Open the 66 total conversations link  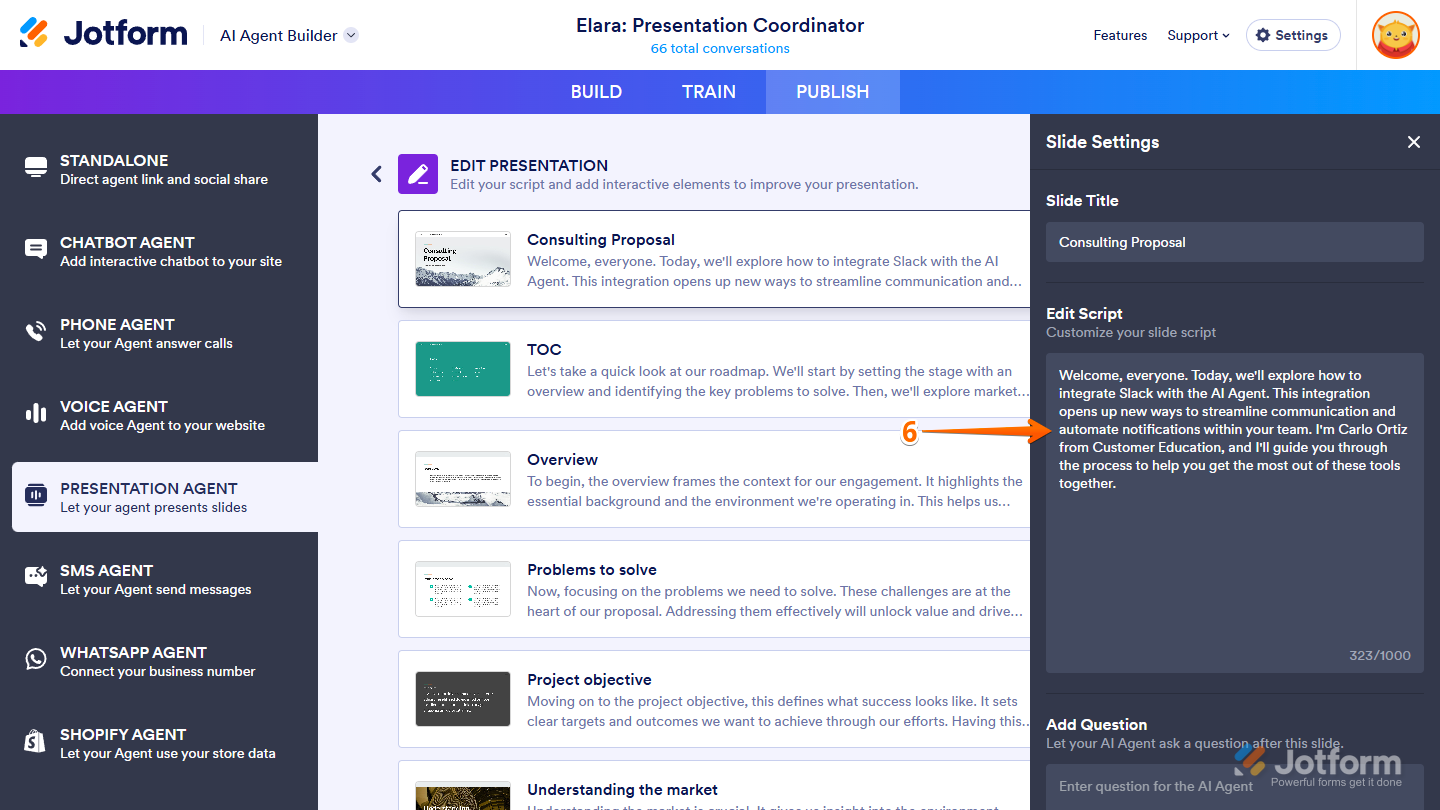click(x=720, y=49)
